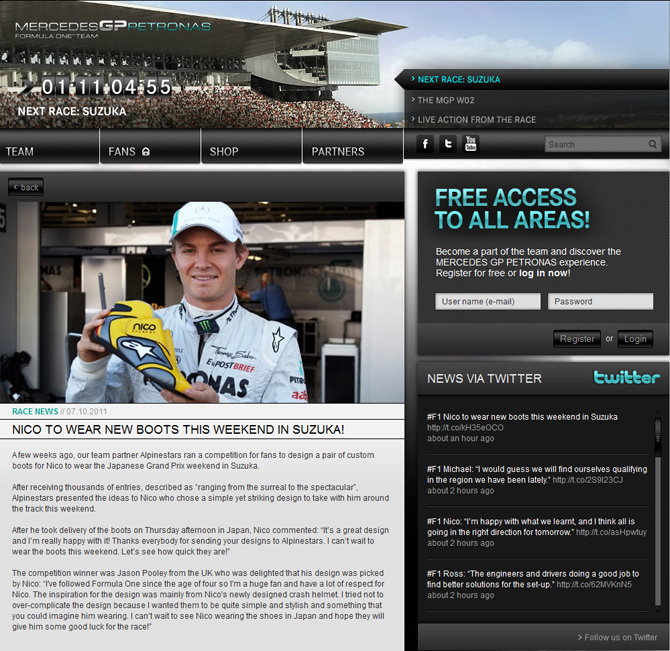Image resolution: width=670 pixels, height=651 pixels.
Task: Follow us on Twitter link
Action: [x=617, y=637]
